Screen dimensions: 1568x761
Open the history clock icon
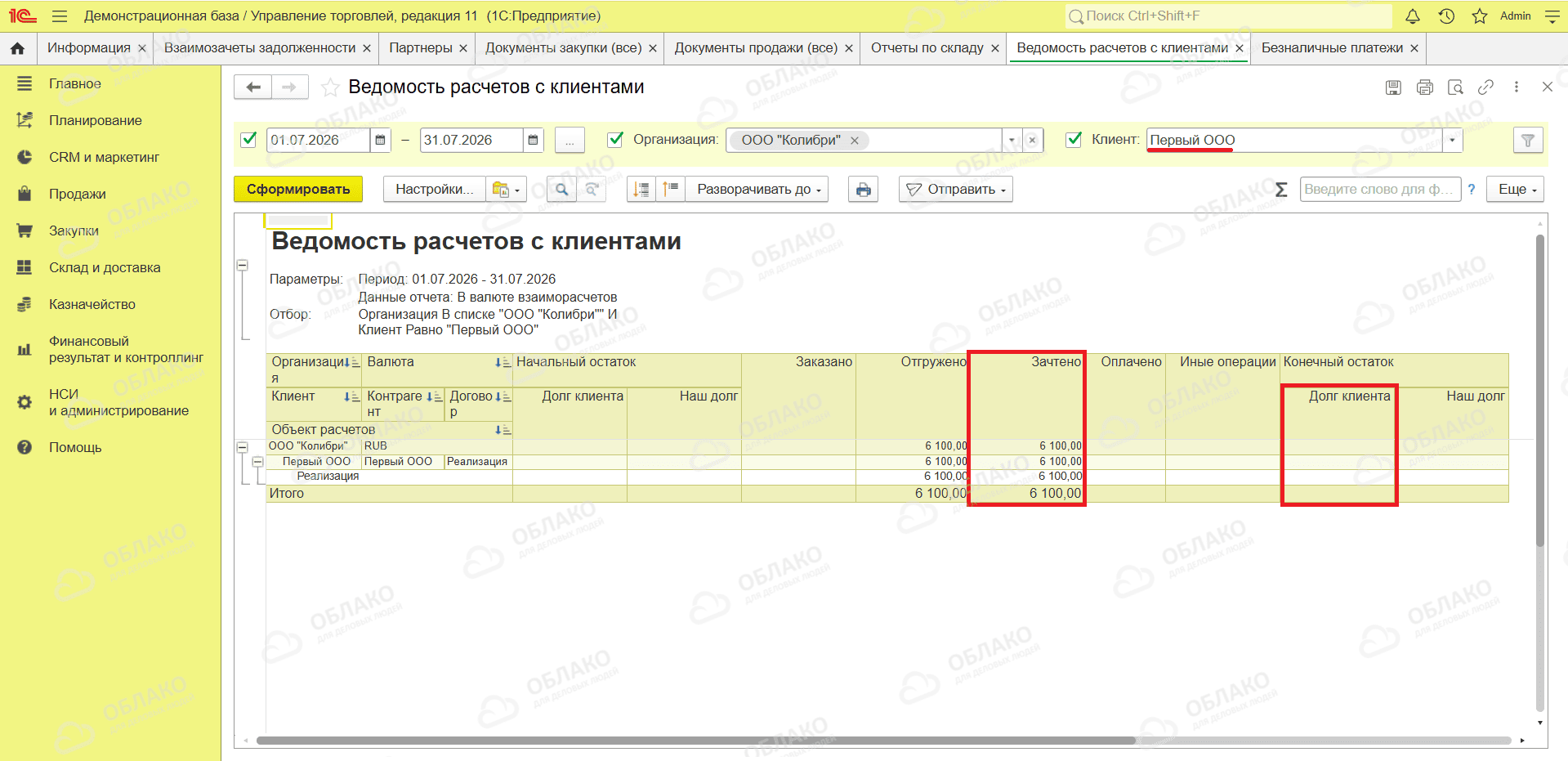(x=1446, y=16)
